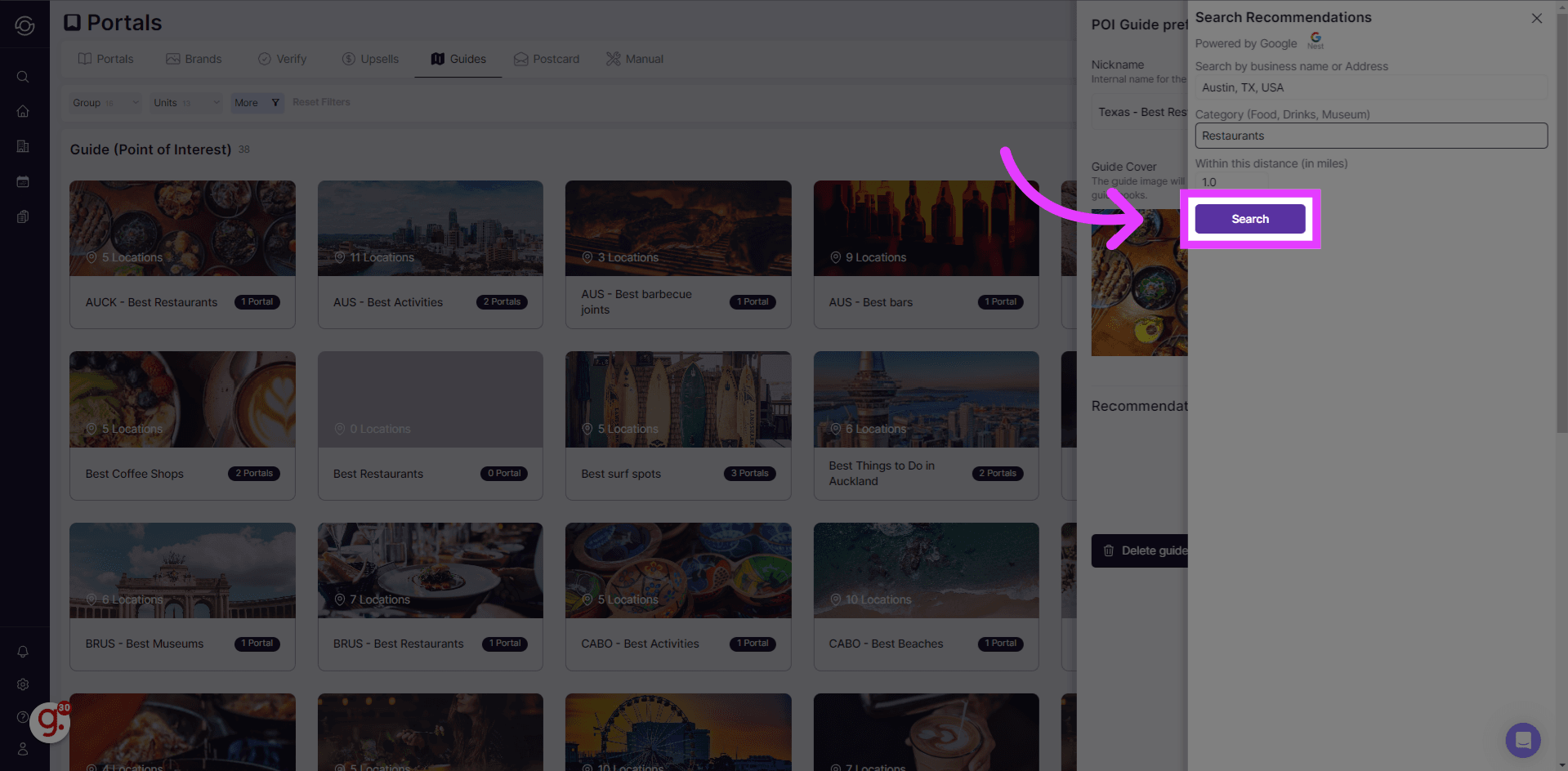Open the CABO - Best Beaches guide thumbnail

(926, 569)
